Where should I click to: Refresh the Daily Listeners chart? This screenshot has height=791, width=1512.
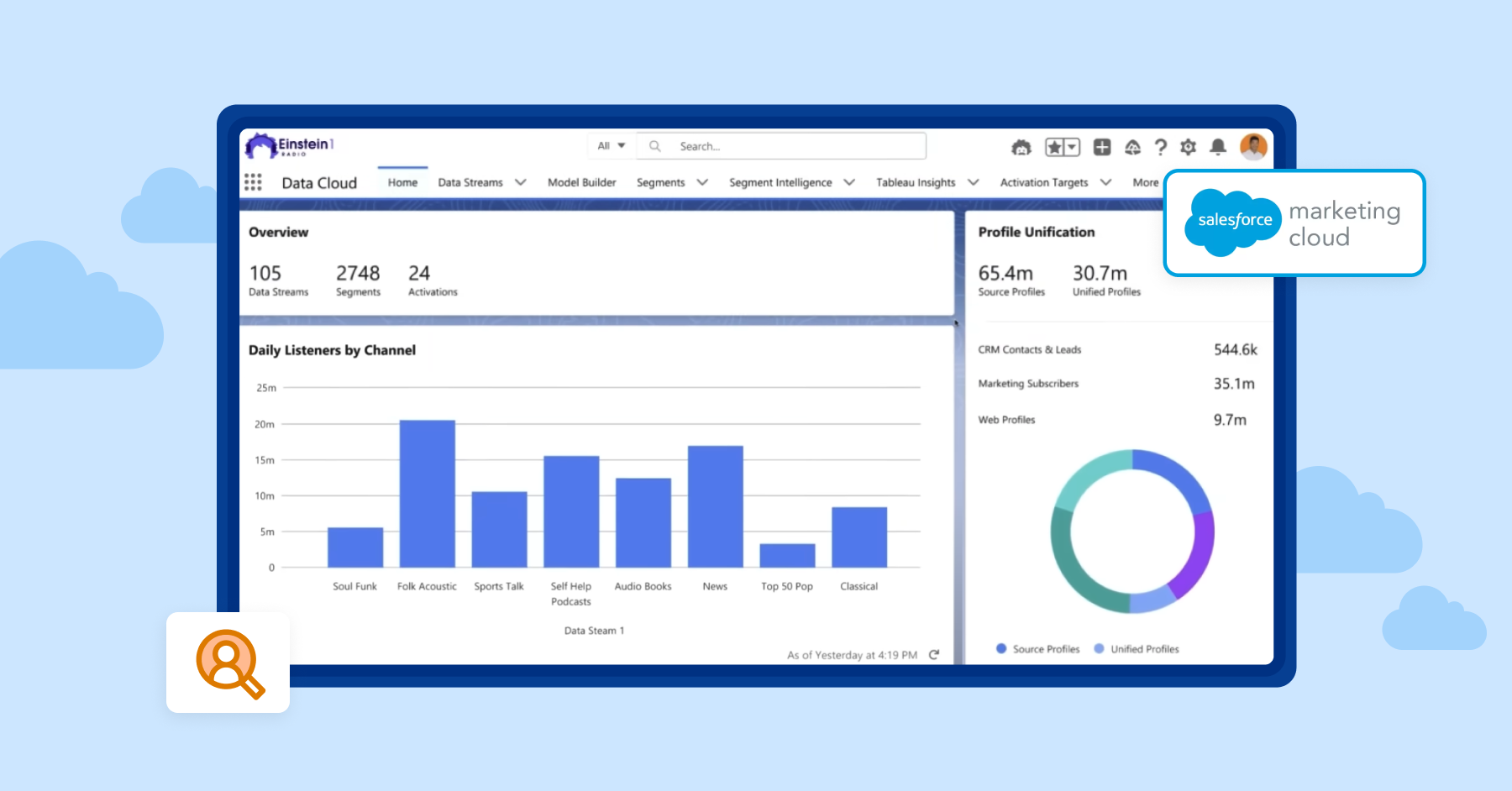934,654
